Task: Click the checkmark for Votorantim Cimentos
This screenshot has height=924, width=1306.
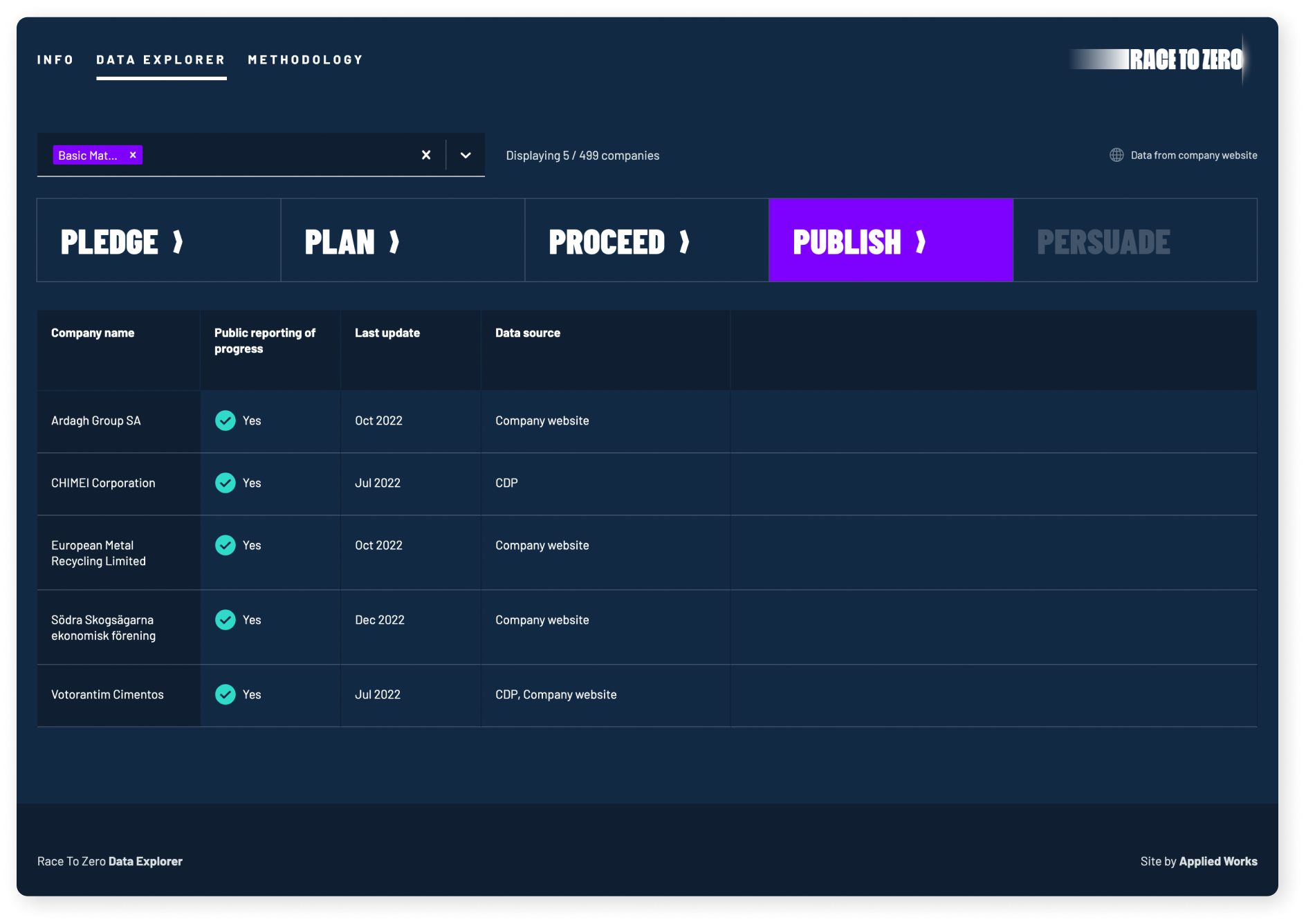Action: (x=226, y=694)
